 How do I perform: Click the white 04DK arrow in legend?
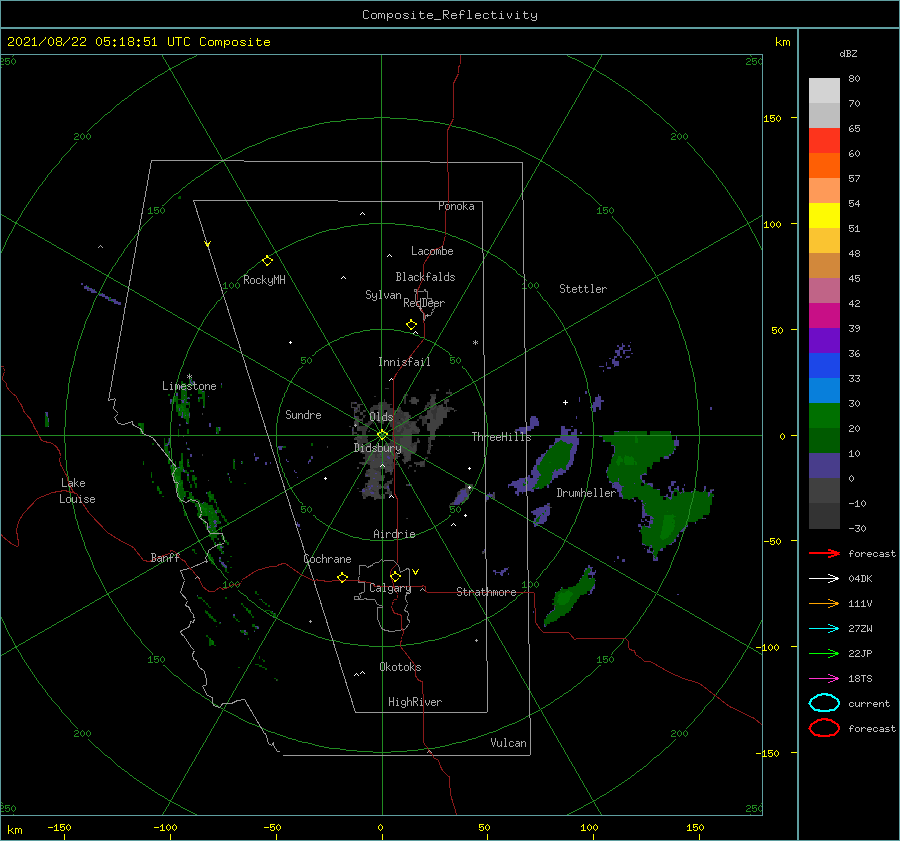(824, 578)
